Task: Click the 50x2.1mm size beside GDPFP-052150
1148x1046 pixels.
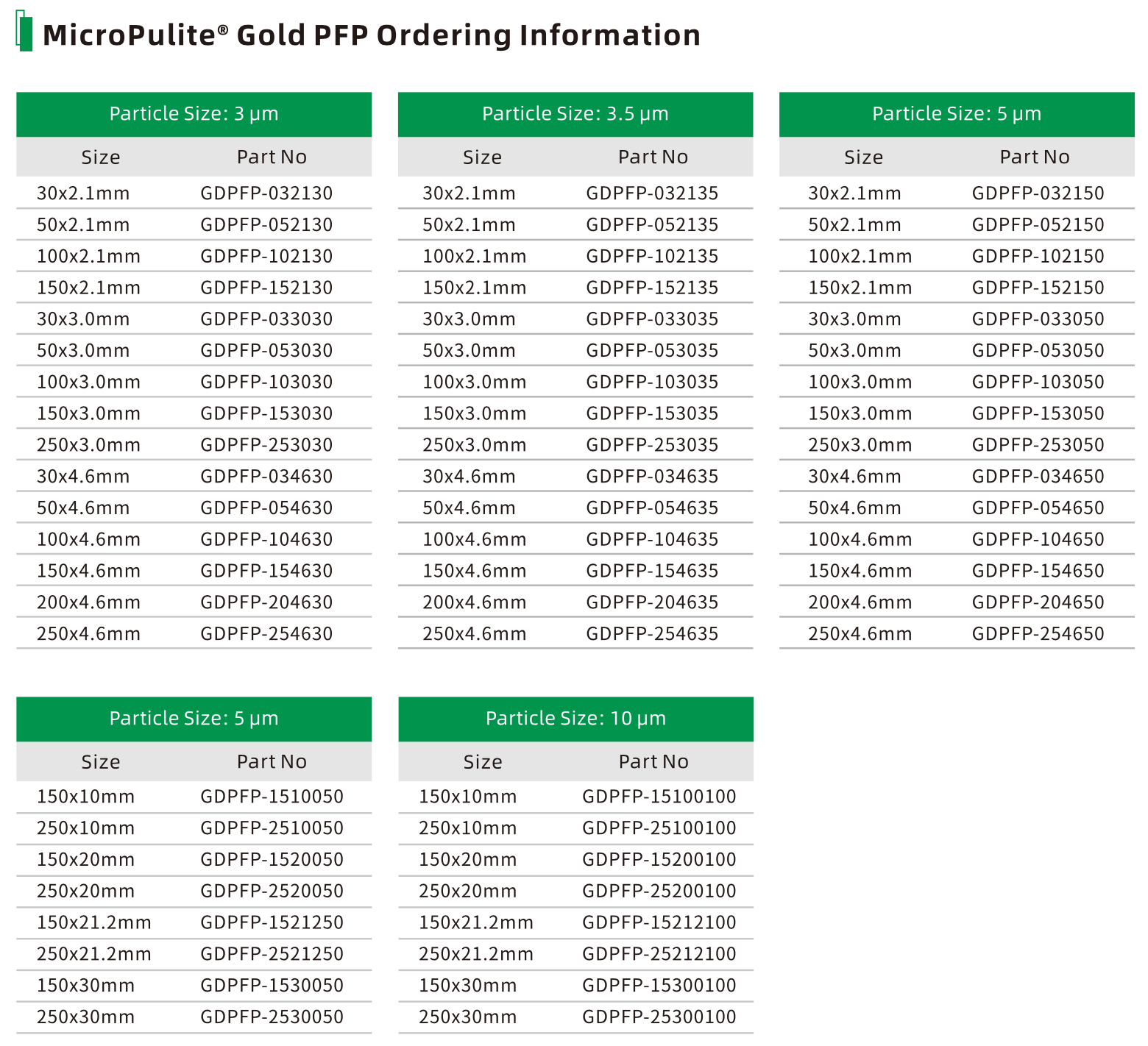Action: coord(854,225)
